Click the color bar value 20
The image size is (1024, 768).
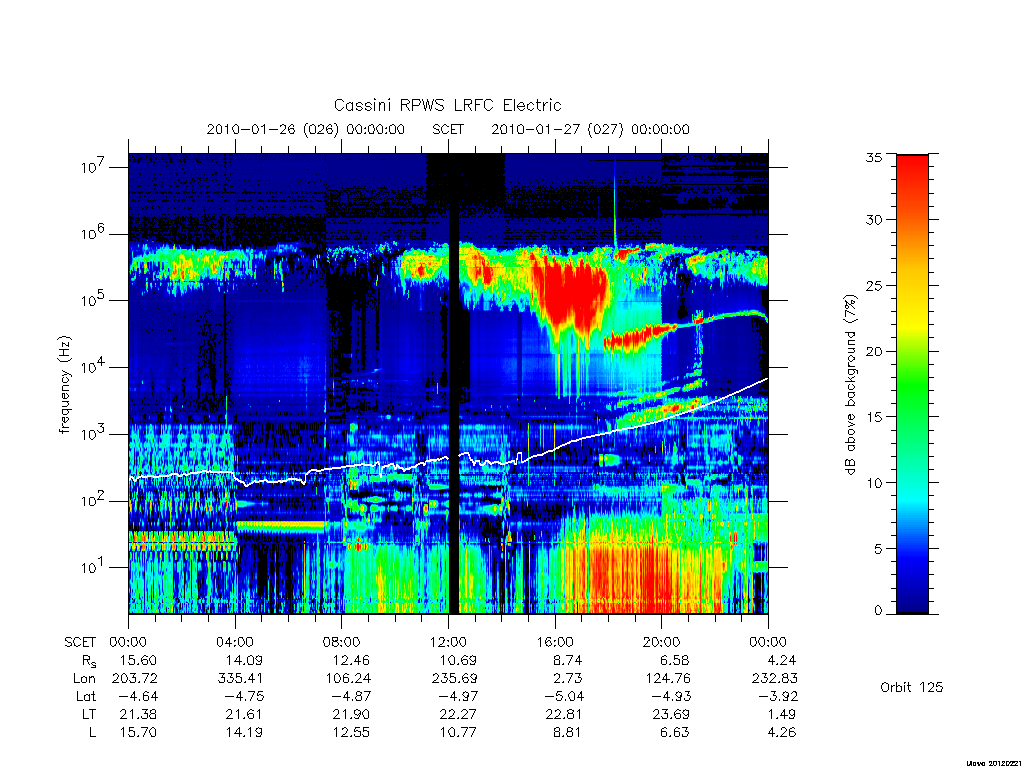coord(874,351)
